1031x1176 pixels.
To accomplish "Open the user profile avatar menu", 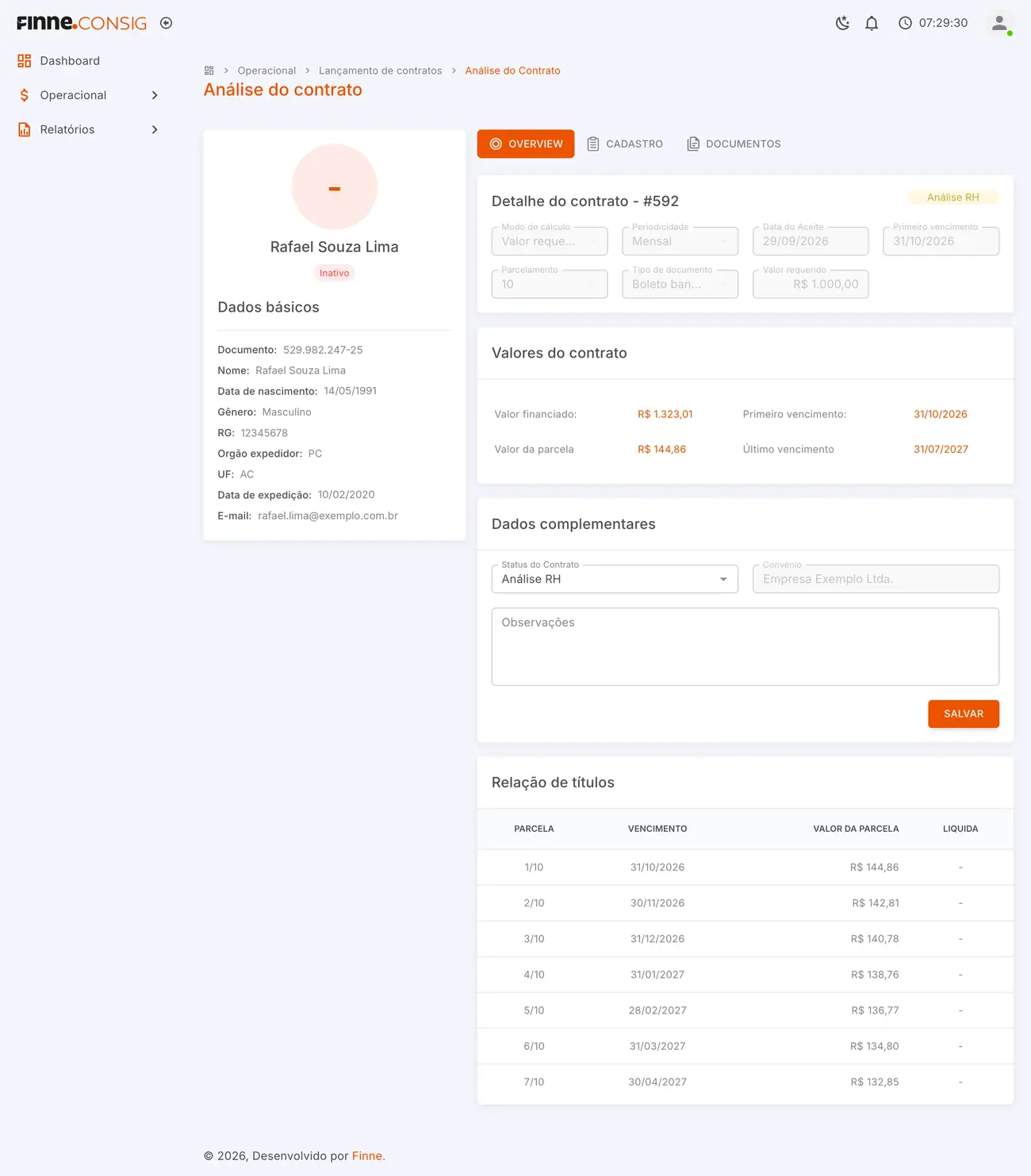I will click(x=999, y=23).
